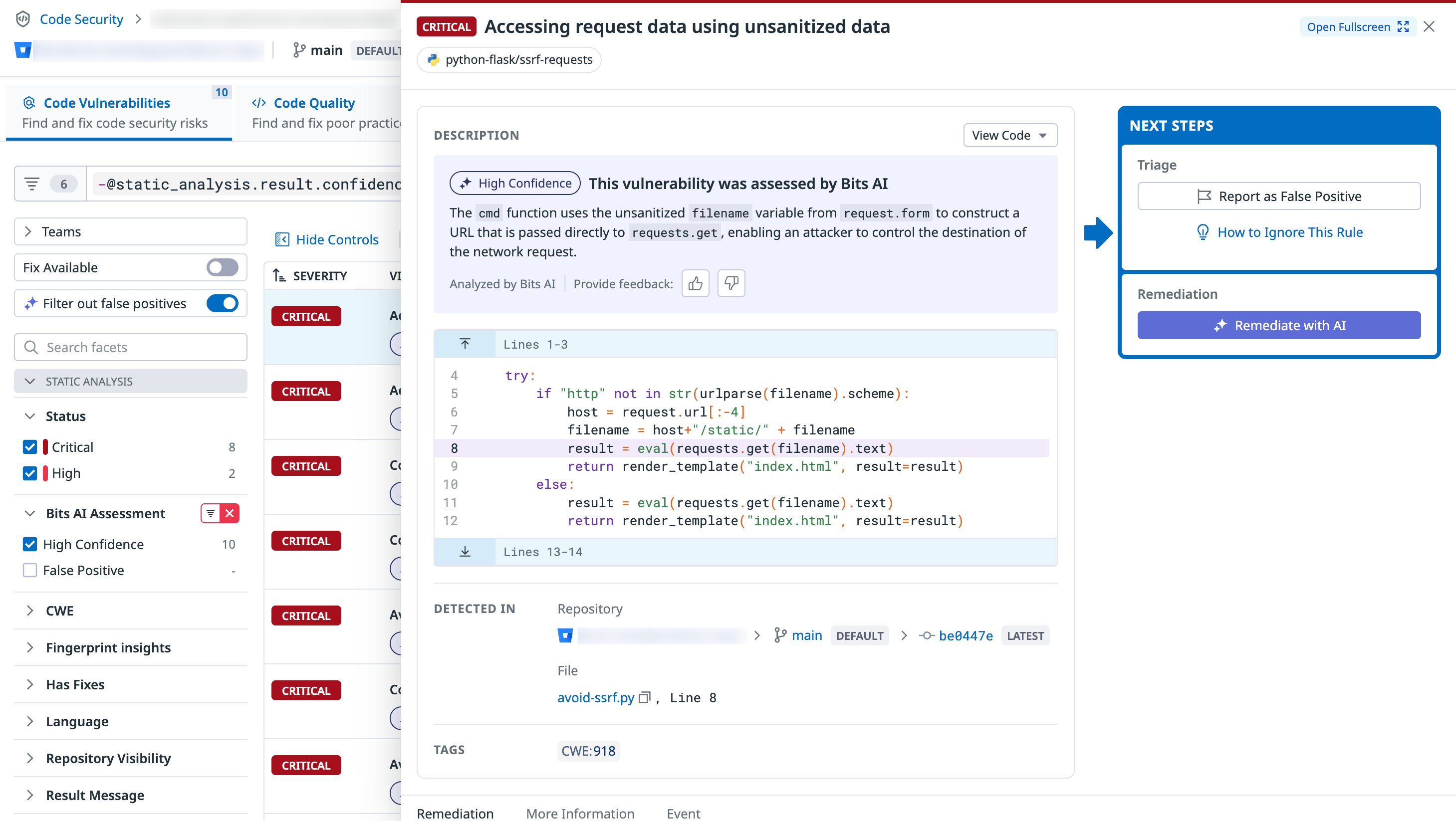Click the Bitbucket icon under Repository

point(565,635)
